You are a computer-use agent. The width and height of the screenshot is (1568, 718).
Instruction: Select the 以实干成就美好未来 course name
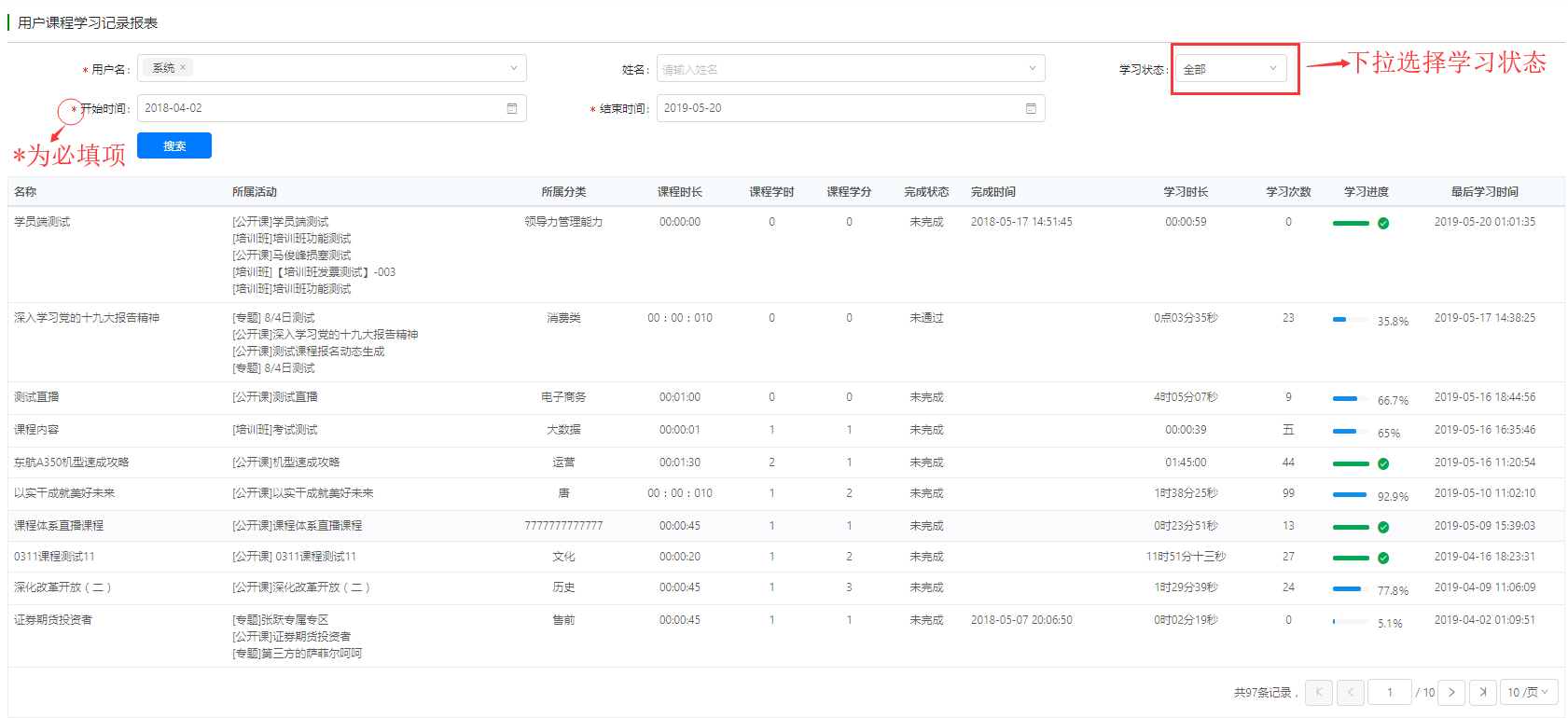(x=64, y=493)
